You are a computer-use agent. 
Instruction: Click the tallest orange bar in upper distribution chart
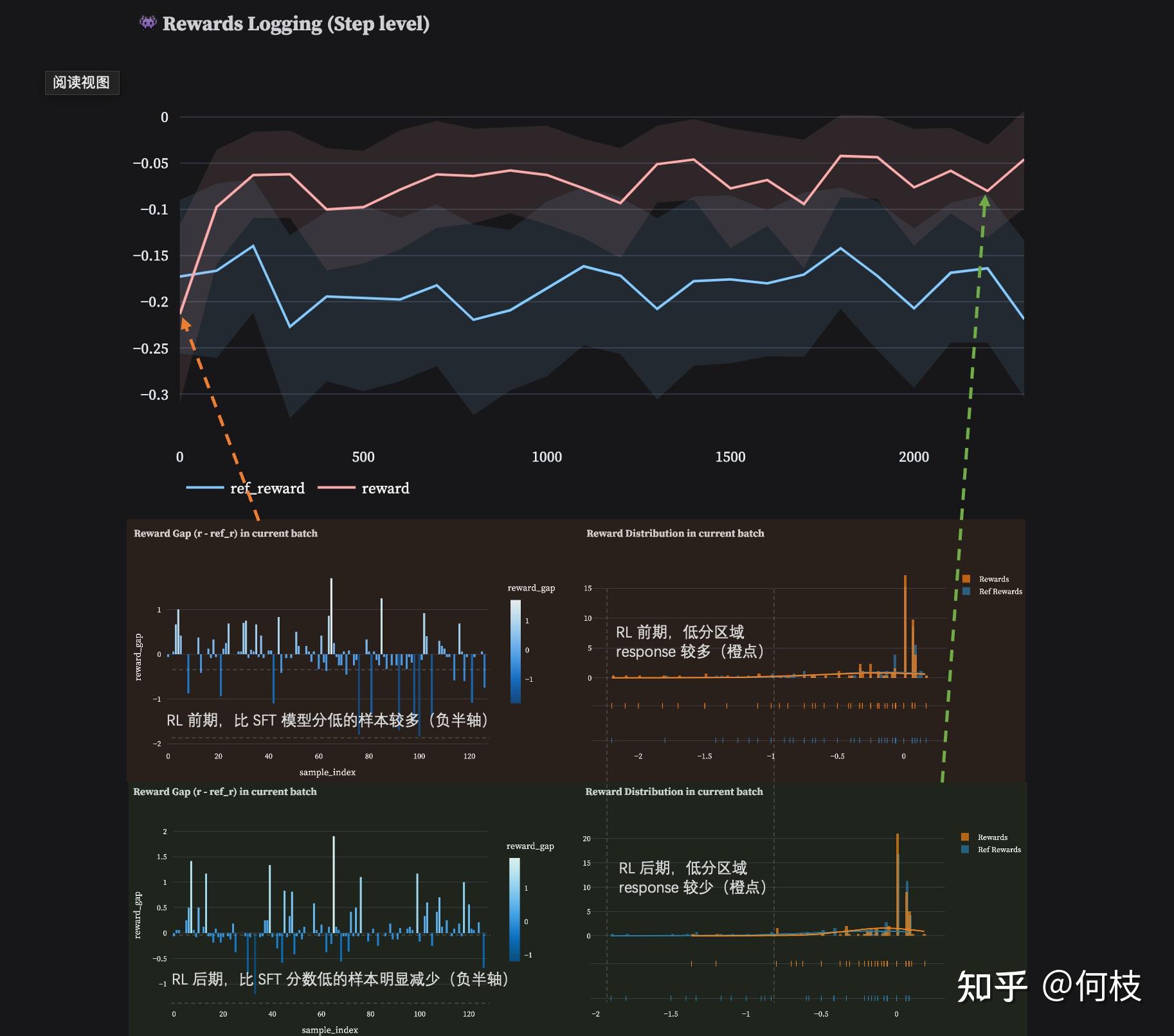pyautogui.click(x=905, y=626)
